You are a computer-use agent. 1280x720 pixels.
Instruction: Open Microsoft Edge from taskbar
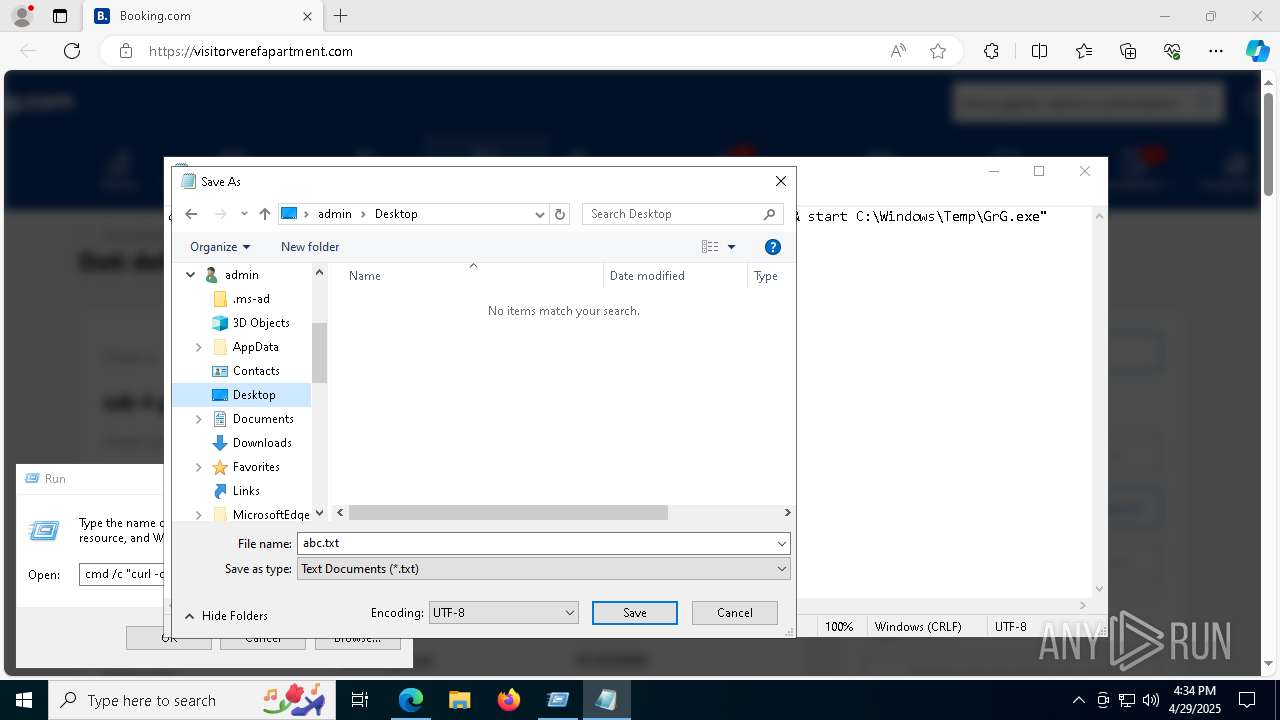[x=411, y=700]
